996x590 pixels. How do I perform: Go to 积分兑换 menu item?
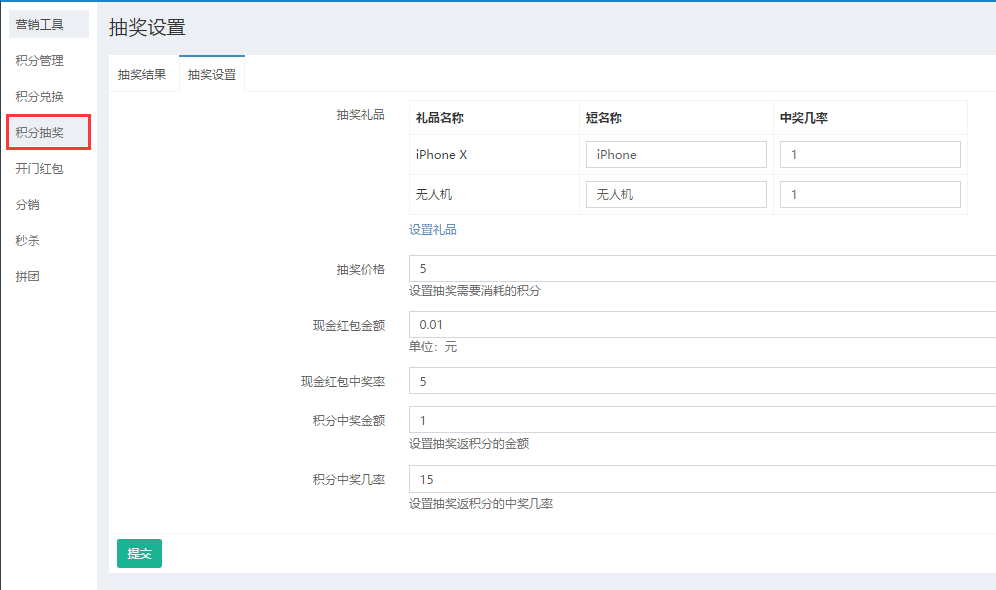click(40, 96)
